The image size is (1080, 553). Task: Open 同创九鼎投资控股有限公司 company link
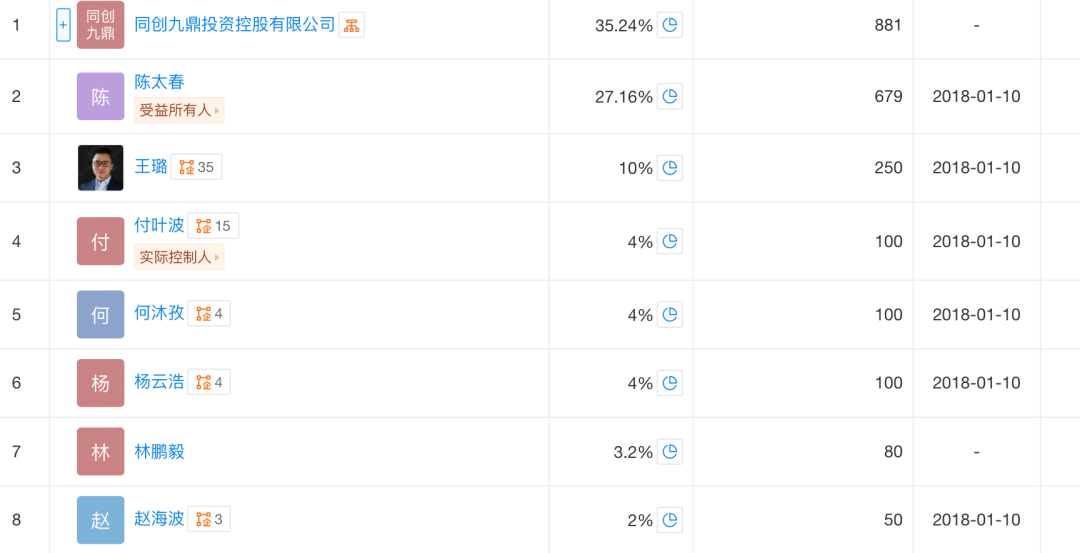click(235, 24)
